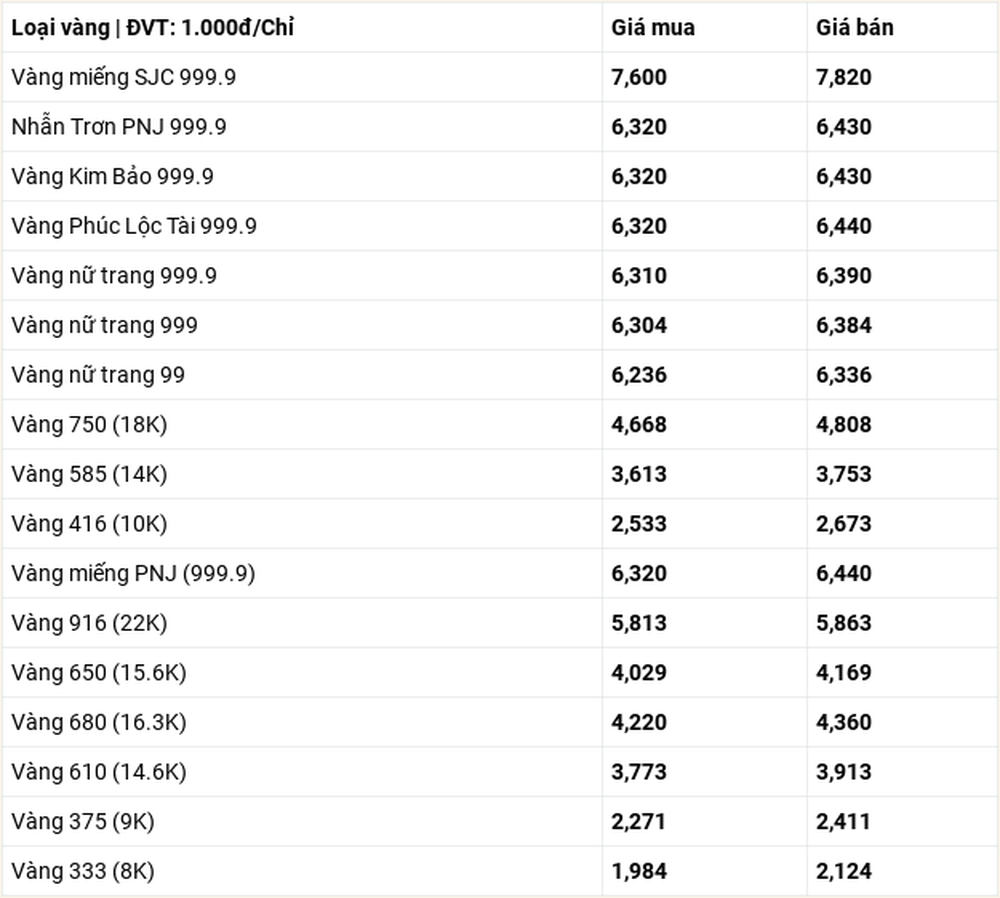Click the 'Vàng 750 (18K)' label
Screen dimensions: 1000x898
89,425
